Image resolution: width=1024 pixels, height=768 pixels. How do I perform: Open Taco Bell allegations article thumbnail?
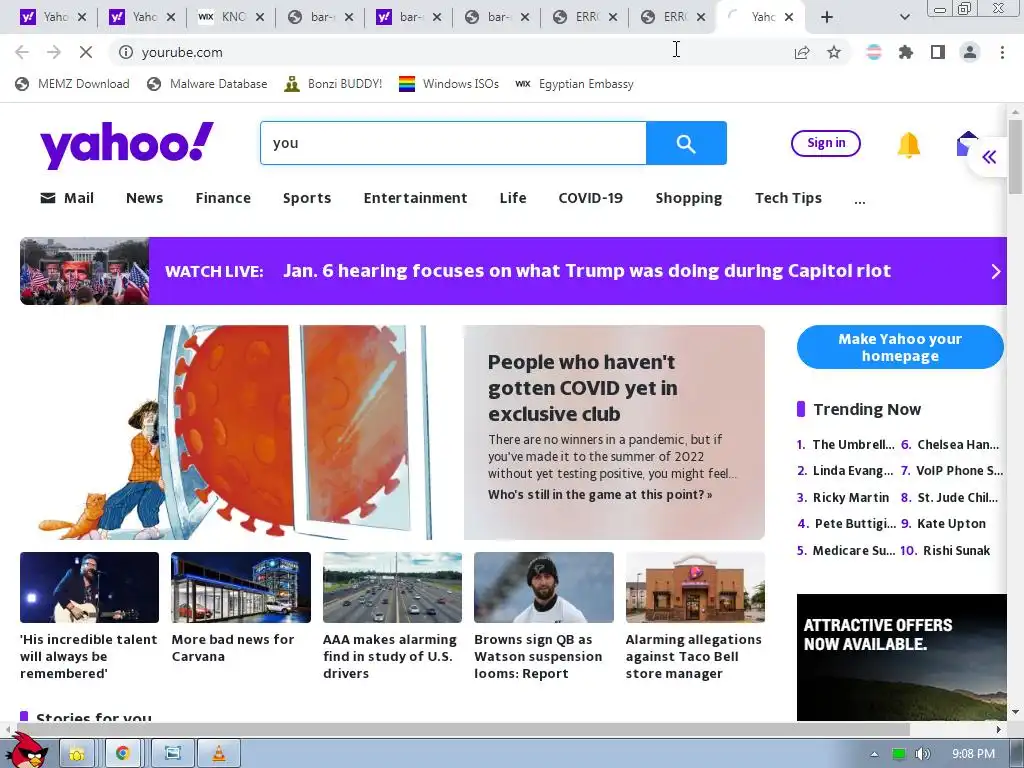point(696,587)
